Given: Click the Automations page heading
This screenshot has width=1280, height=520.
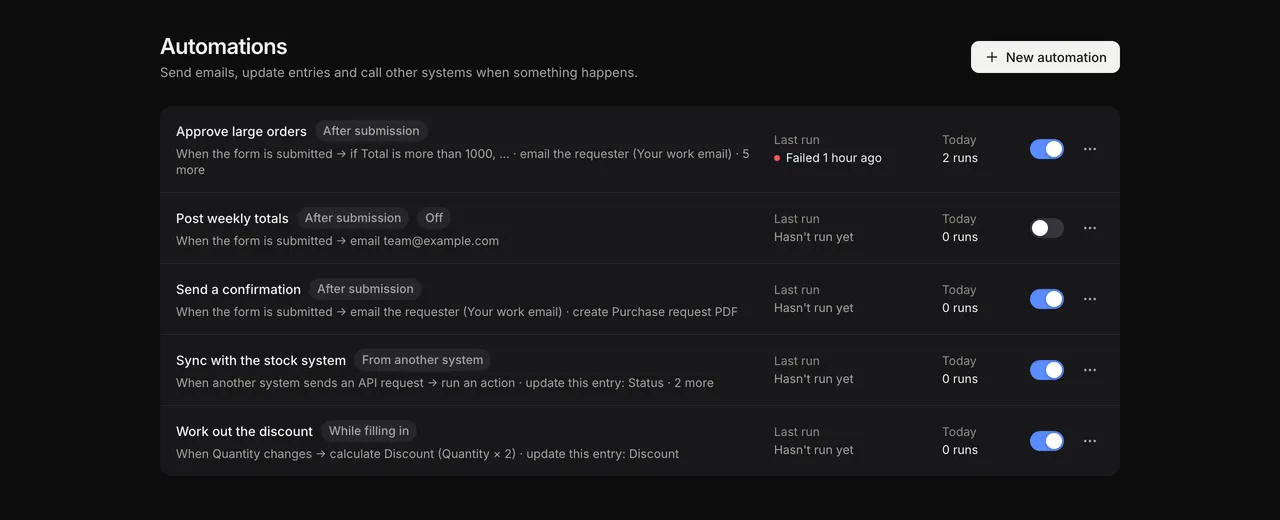Looking at the screenshot, I should point(224,46).
